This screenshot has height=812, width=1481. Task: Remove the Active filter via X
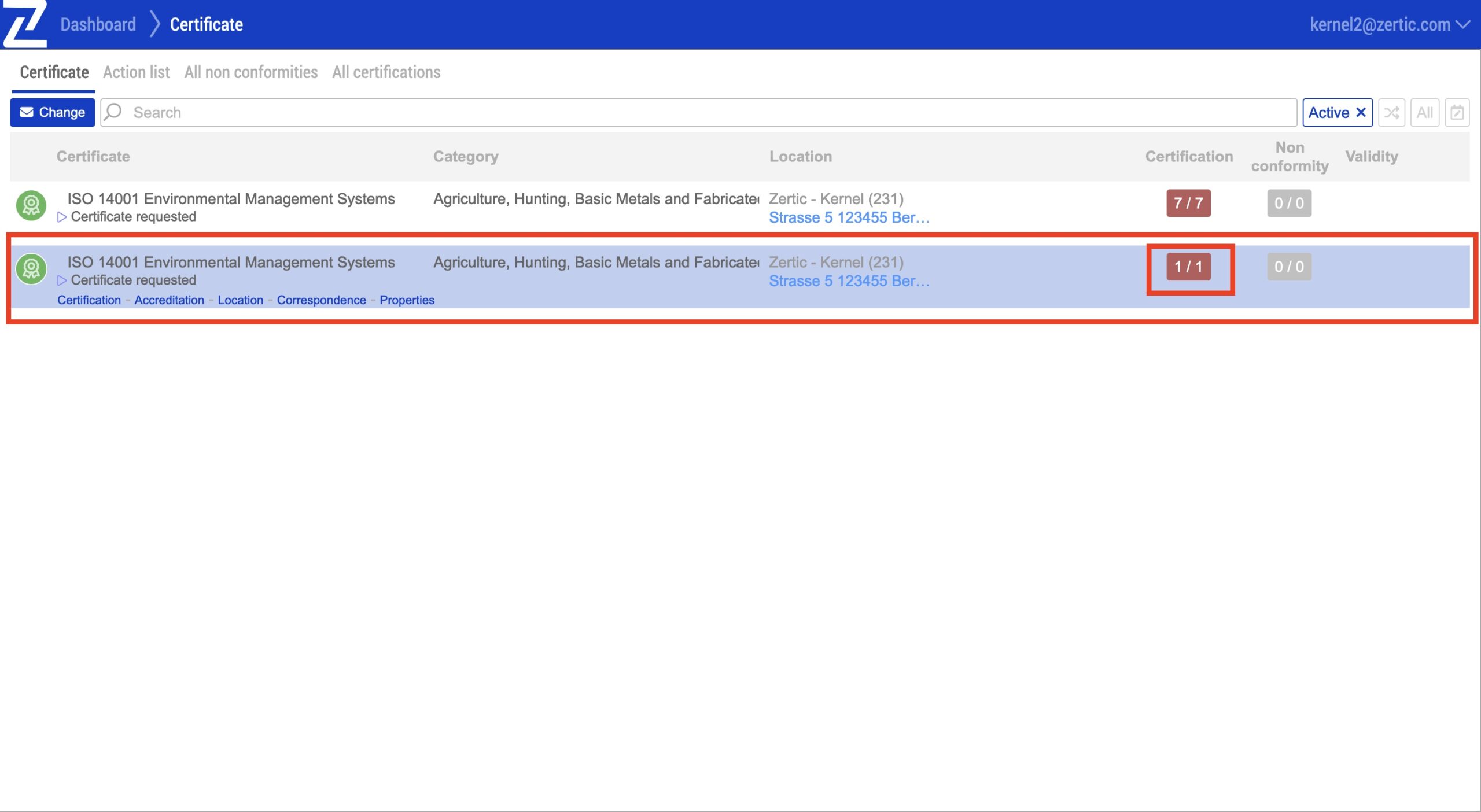pyautogui.click(x=1361, y=112)
